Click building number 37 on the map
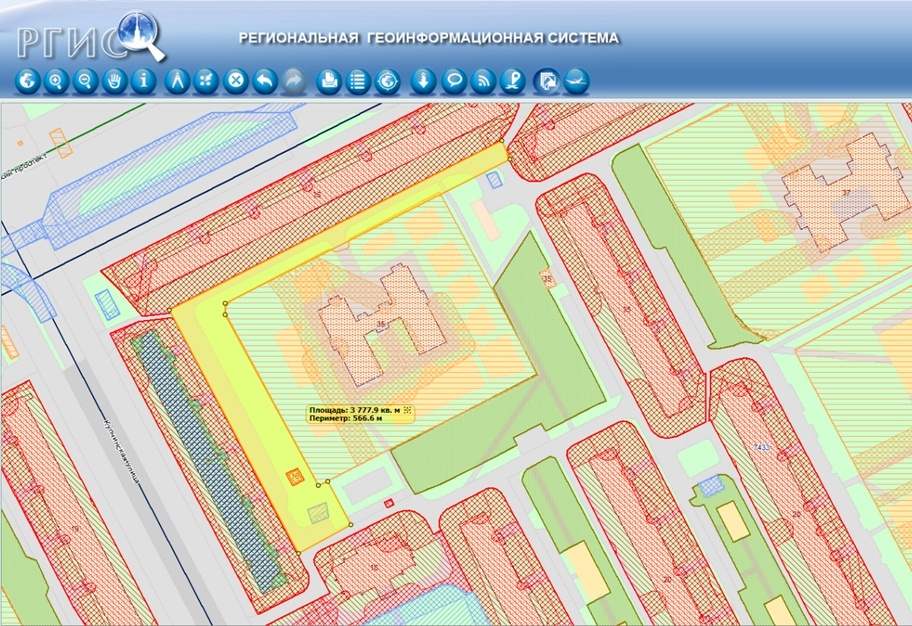Viewport: 912px width, 626px height. pyautogui.click(x=846, y=193)
